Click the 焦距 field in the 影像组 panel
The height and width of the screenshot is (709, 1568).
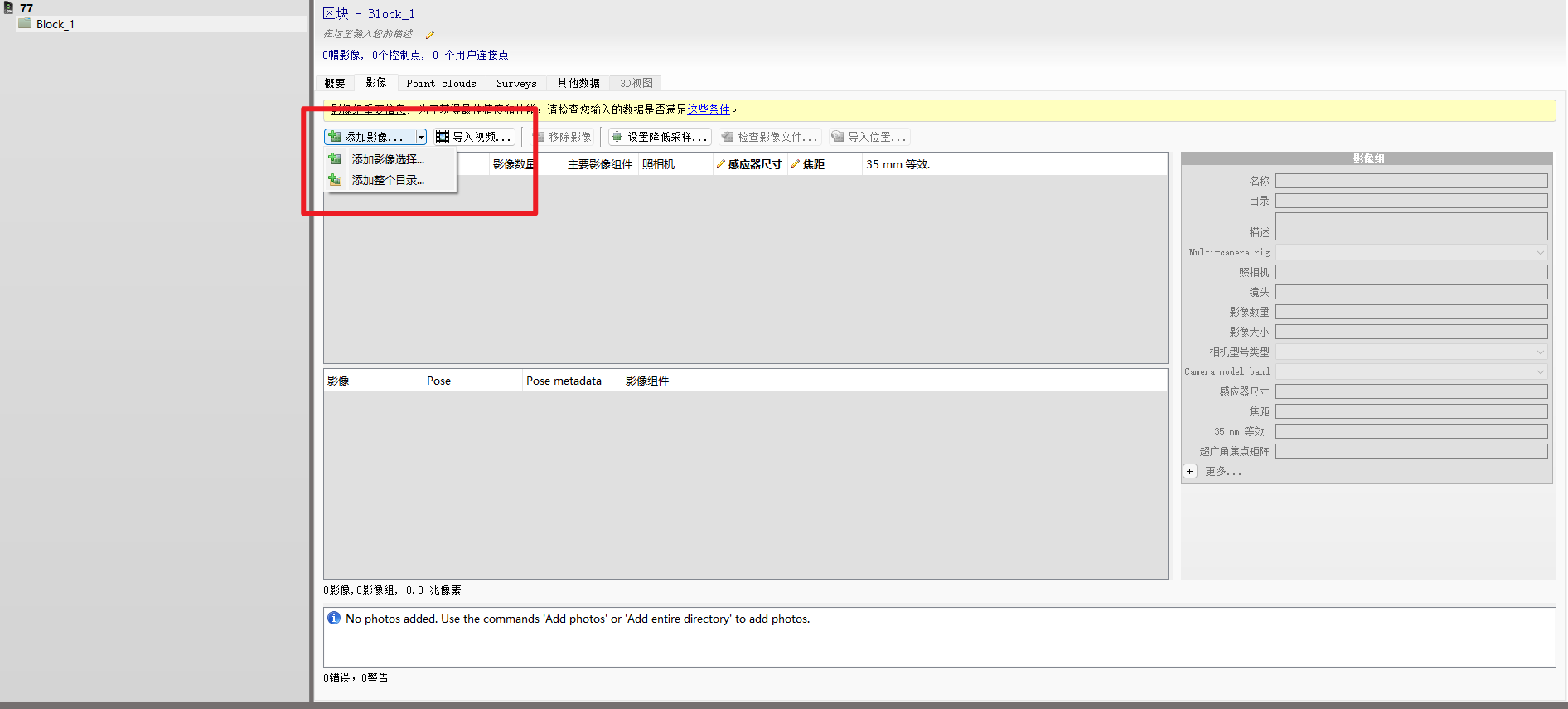point(1411,411)
